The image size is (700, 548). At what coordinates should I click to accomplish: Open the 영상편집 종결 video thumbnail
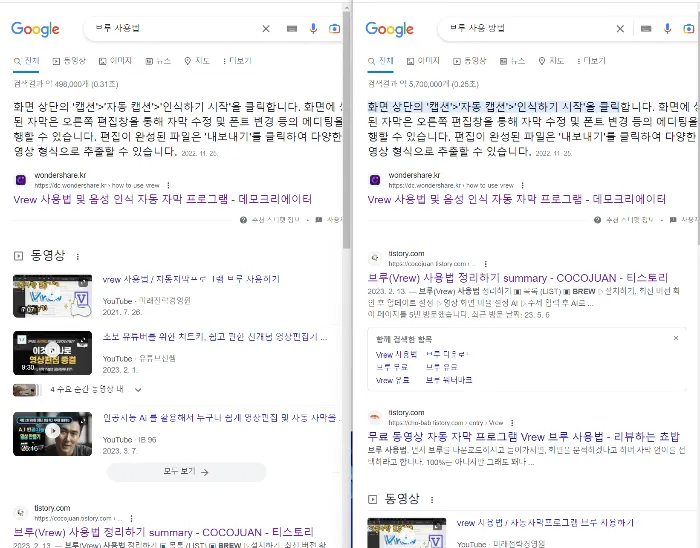point(52,353)
